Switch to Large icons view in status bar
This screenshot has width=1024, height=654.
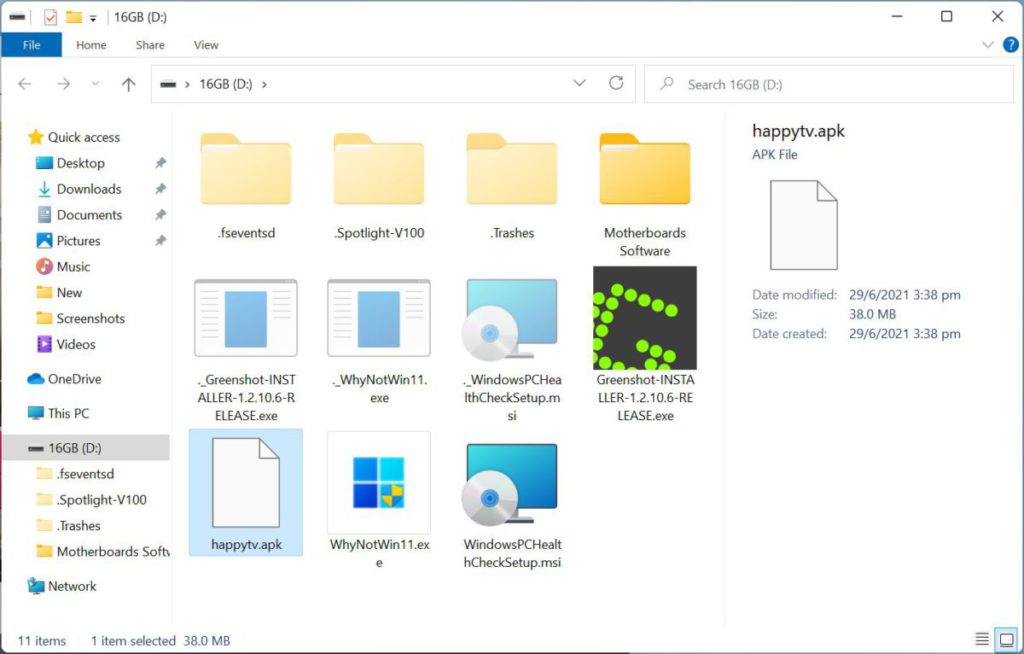[x=1007, y=639]
